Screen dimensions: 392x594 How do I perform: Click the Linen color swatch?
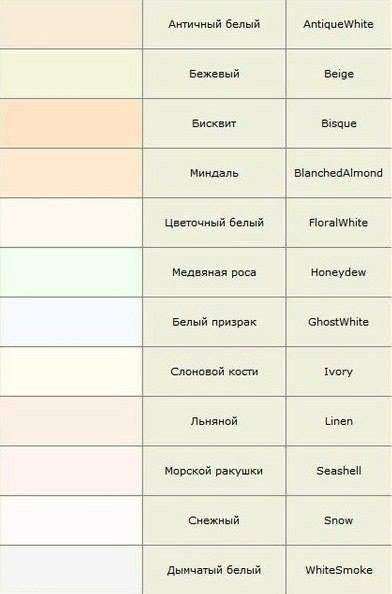click(x=71, y=421)
